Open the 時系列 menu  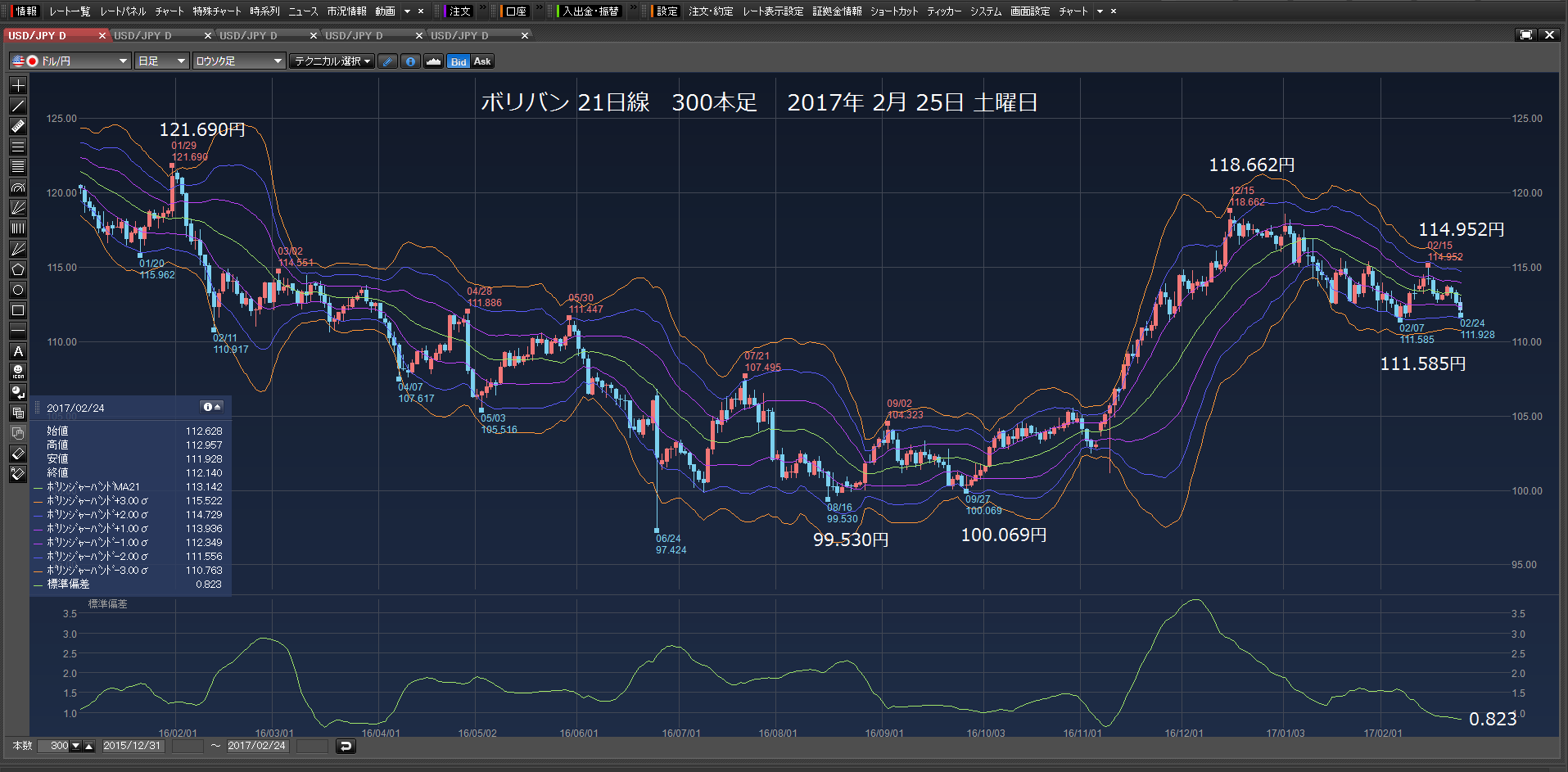[x=264, y=11]
